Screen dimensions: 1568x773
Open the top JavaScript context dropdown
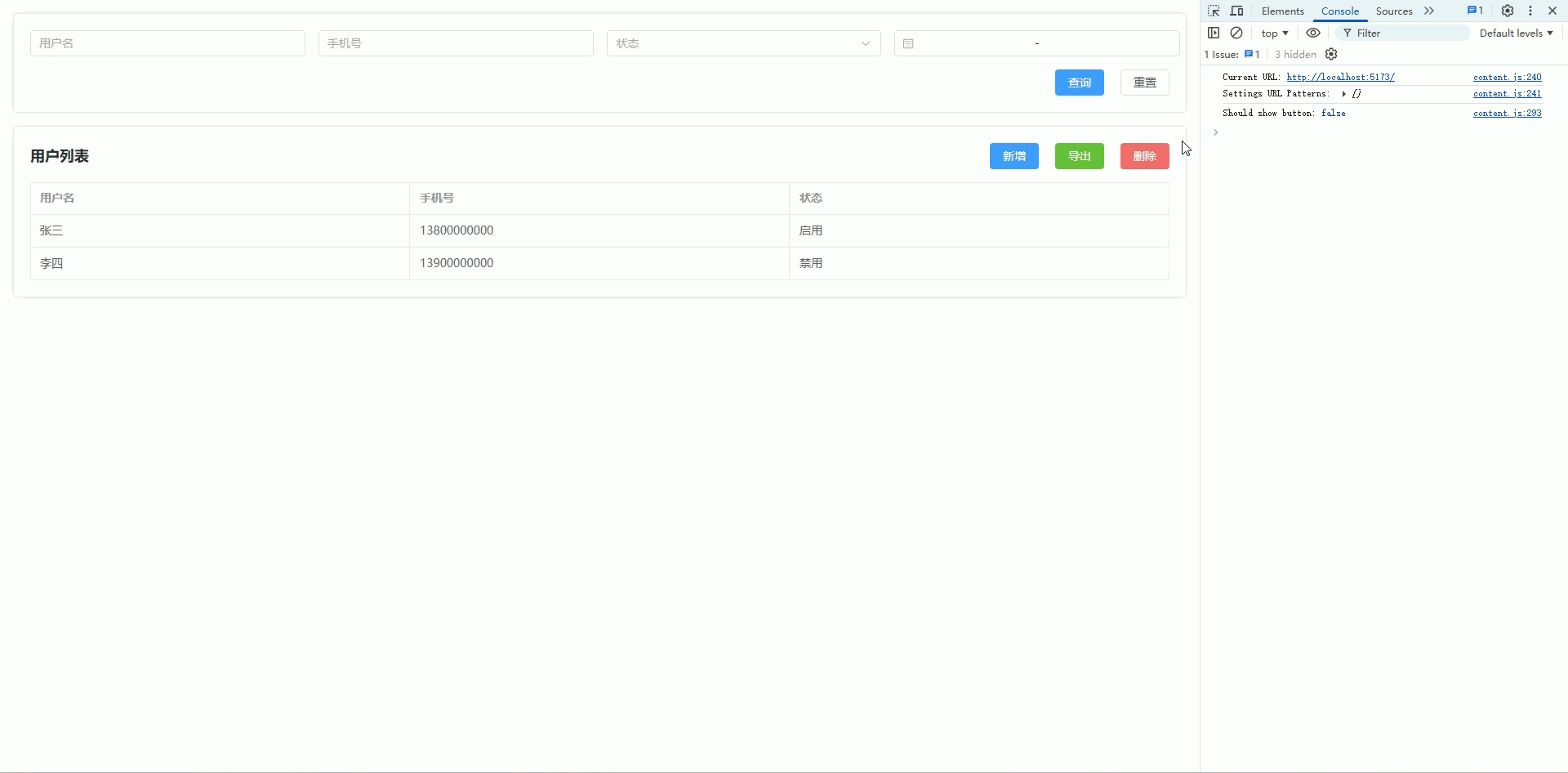tap(1274, 34)
